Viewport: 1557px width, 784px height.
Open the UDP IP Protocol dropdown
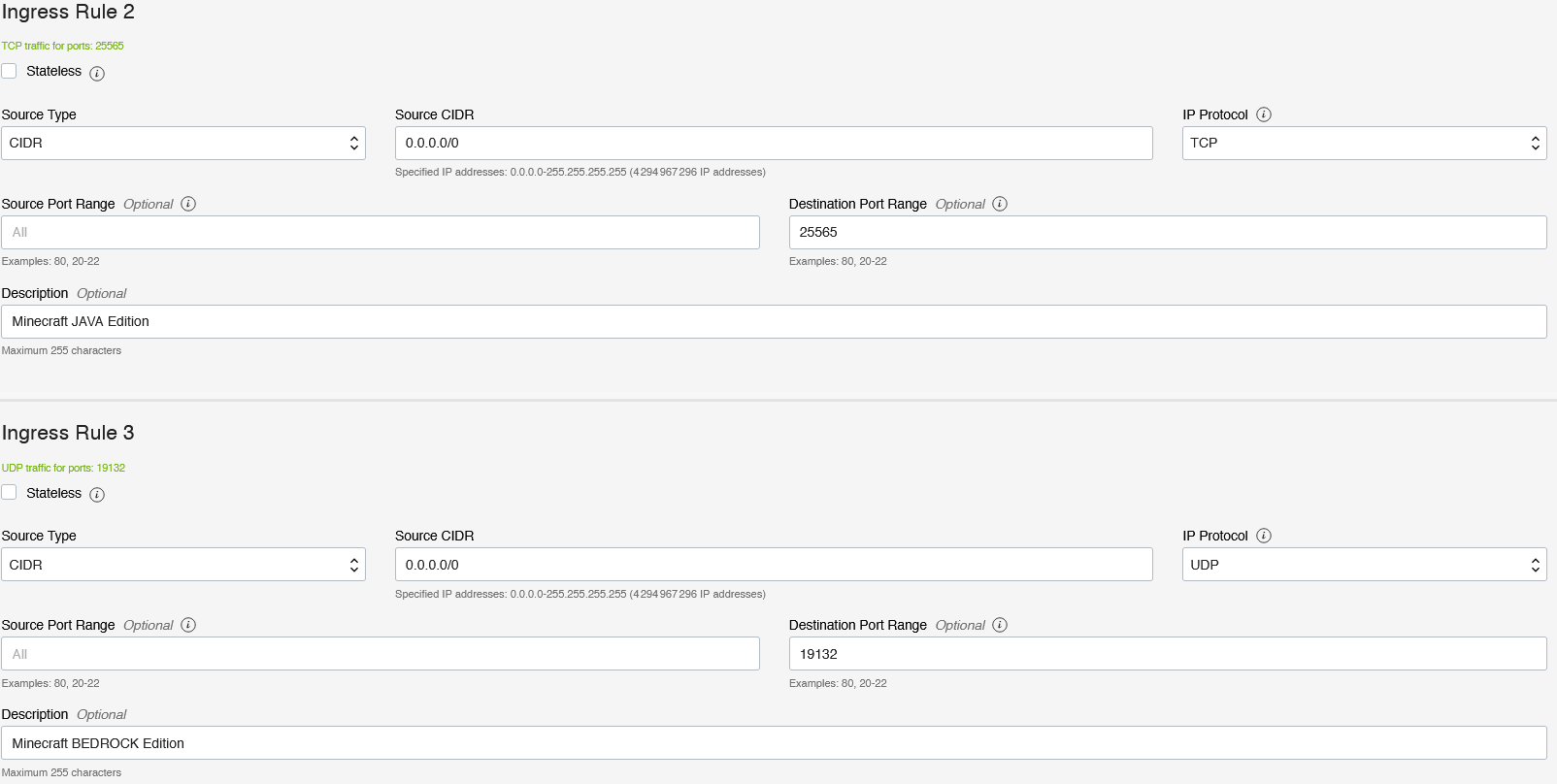click(x=1364, y=565)
